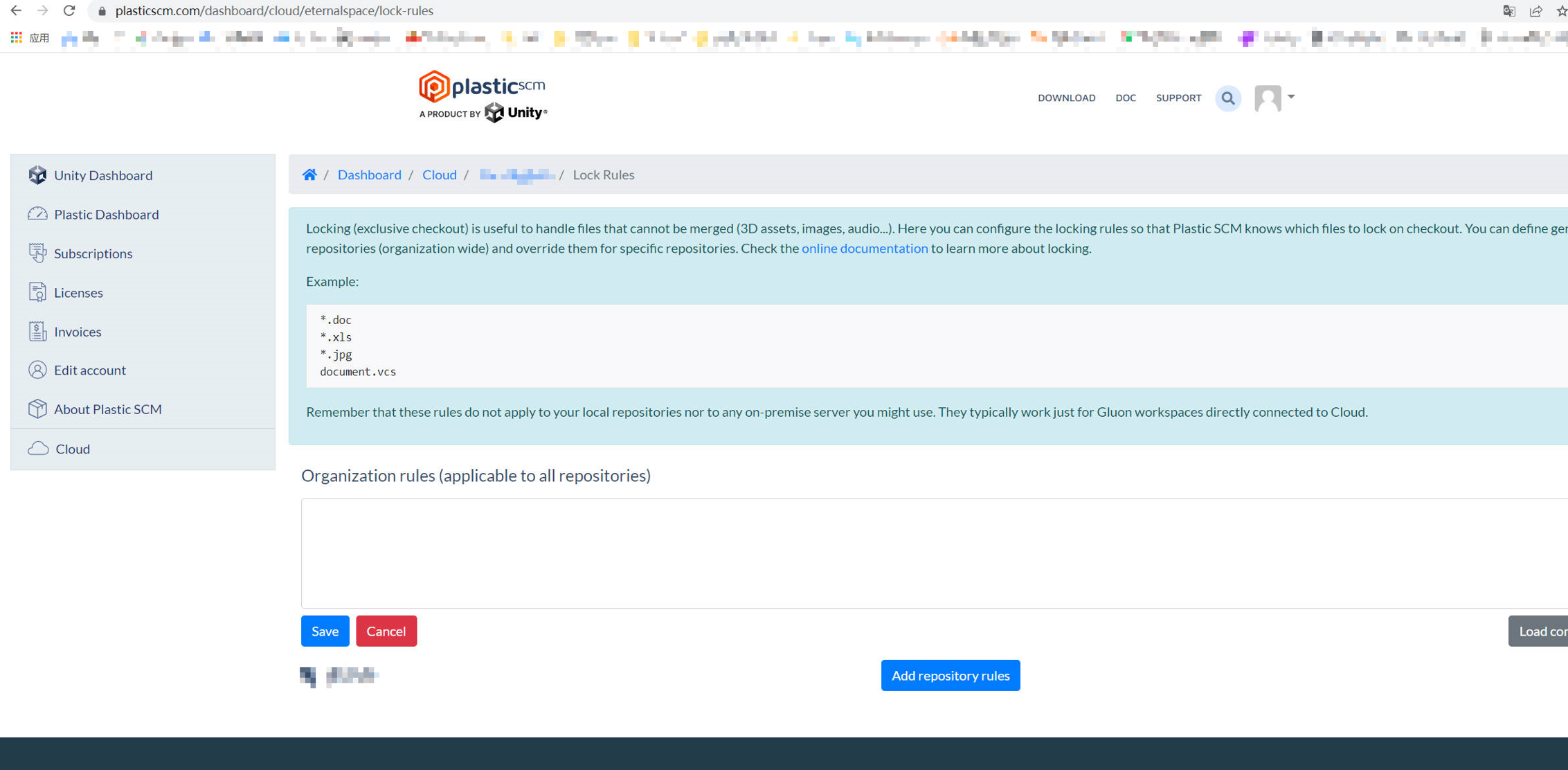This screenshot has width=1568, height=770.
Task: Click Add repository rules button
Action: pyautogui.click(x=950, y=675)
